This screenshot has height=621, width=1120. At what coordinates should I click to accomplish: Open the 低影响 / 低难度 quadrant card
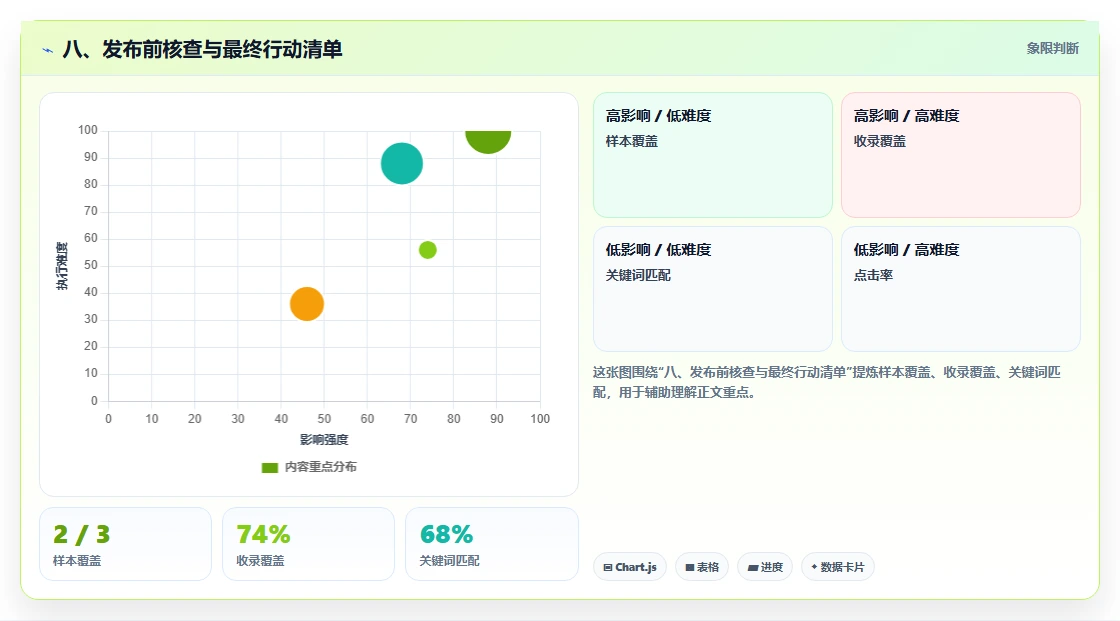point(713,289)
